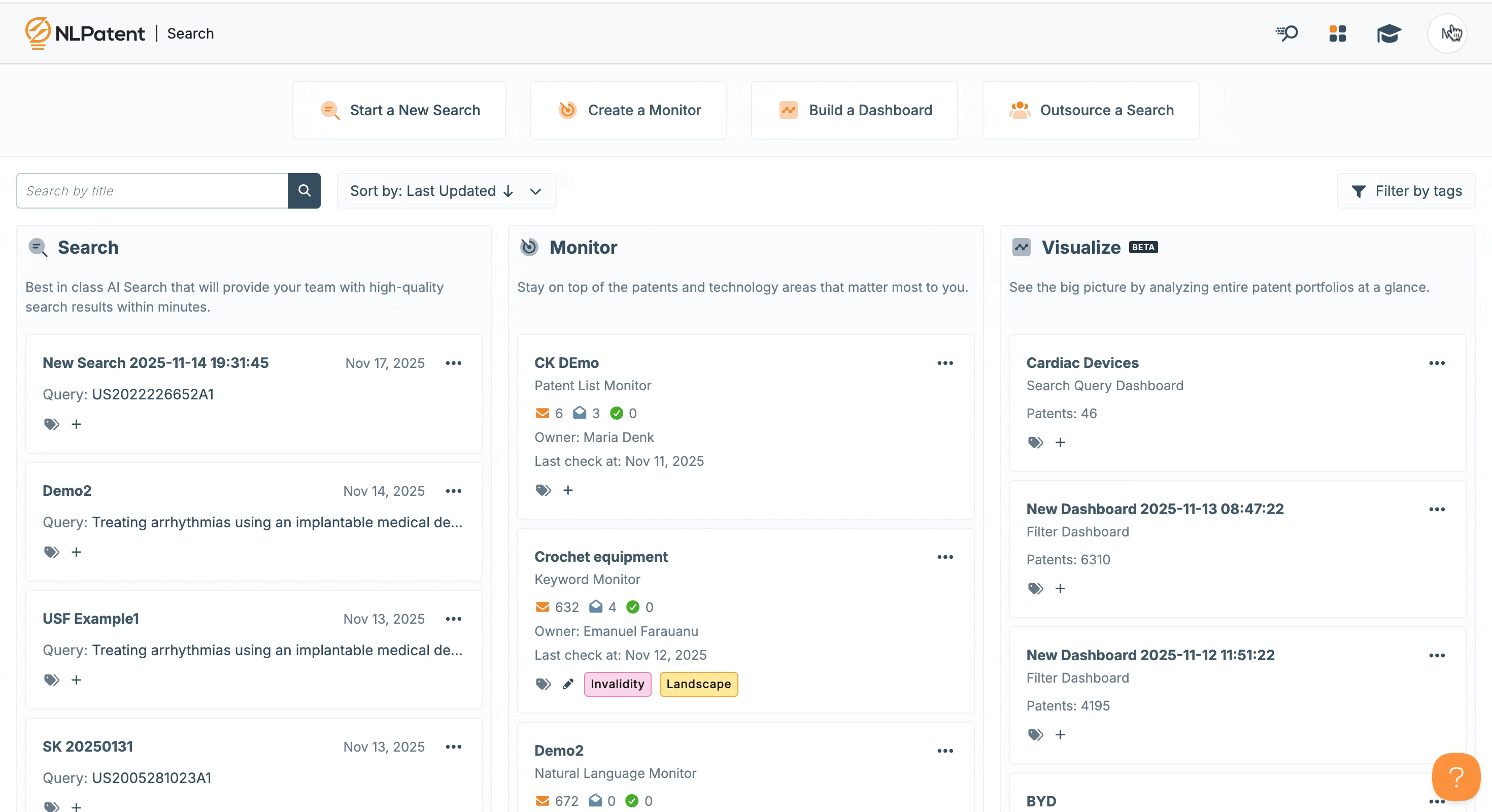
Task: Open options menu for Cardiac Devices dashboard
Action: pos(1436,363)
